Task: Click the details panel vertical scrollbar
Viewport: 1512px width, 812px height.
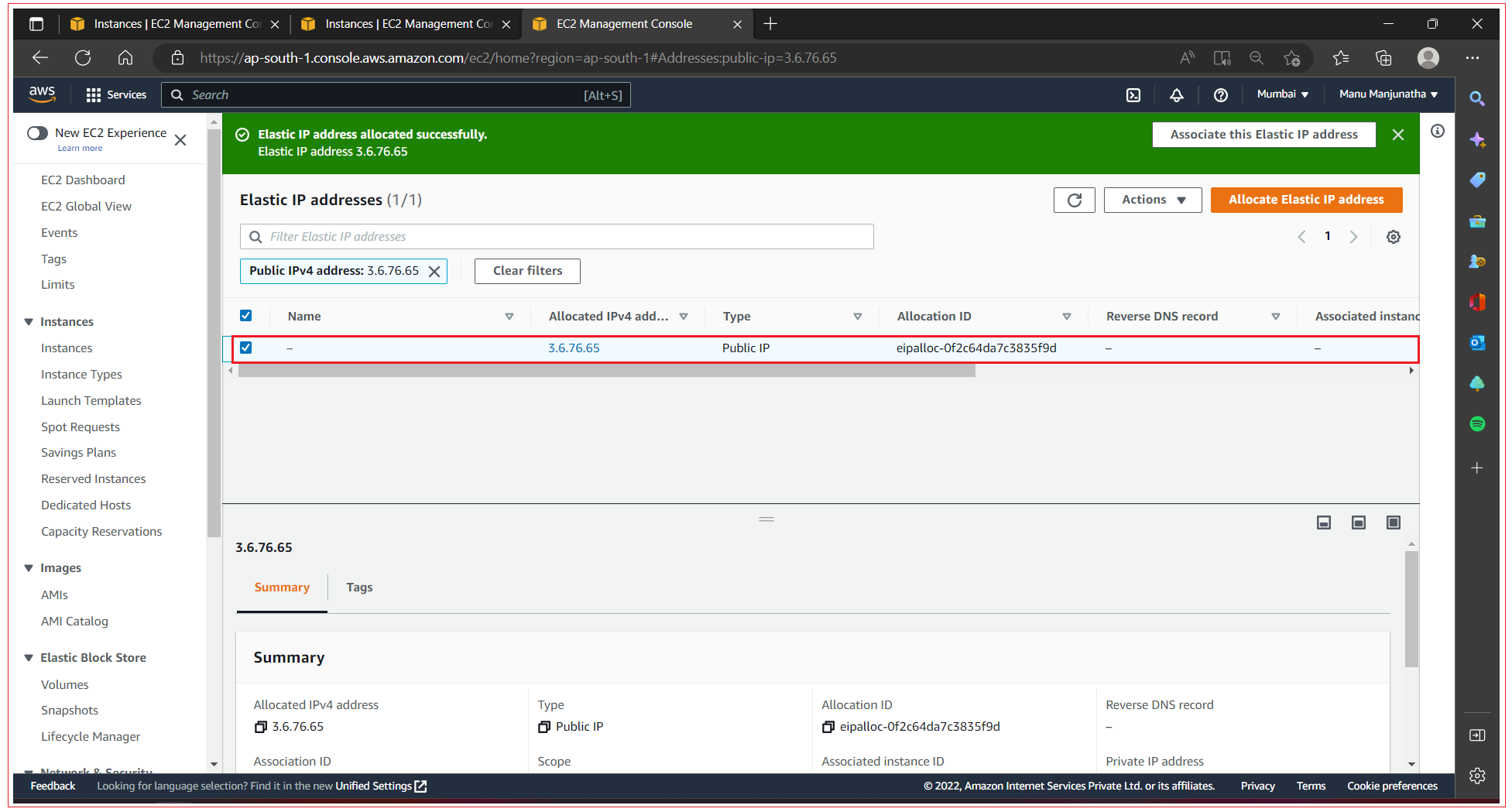Action: point(1411,608)
